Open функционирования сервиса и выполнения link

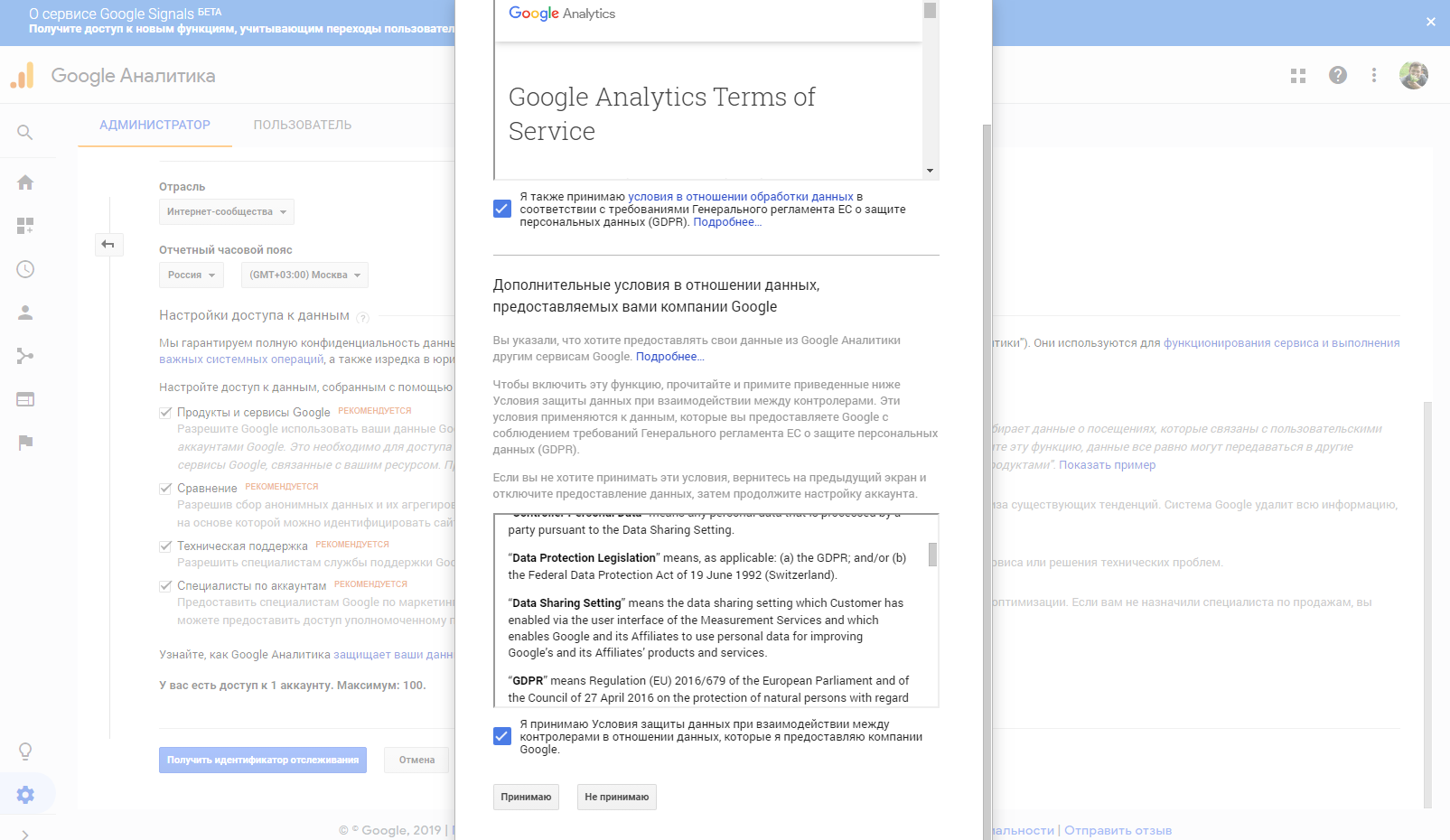[x=1281, y=343]
